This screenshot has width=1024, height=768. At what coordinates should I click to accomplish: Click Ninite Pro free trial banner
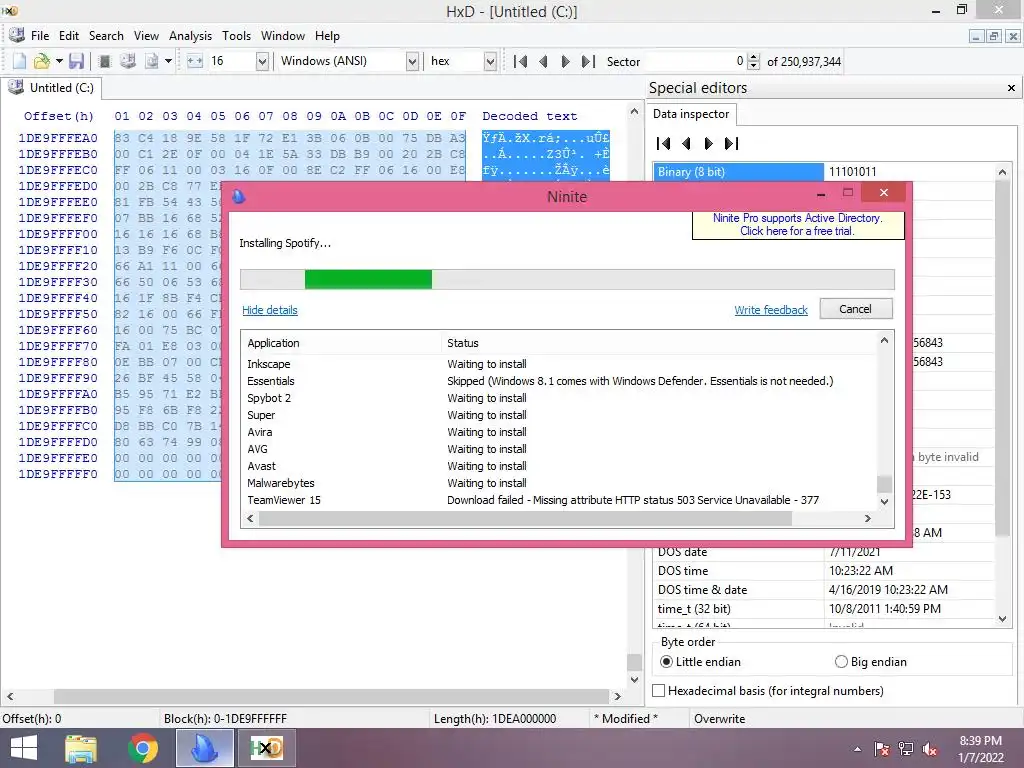(x=798, y=225)
